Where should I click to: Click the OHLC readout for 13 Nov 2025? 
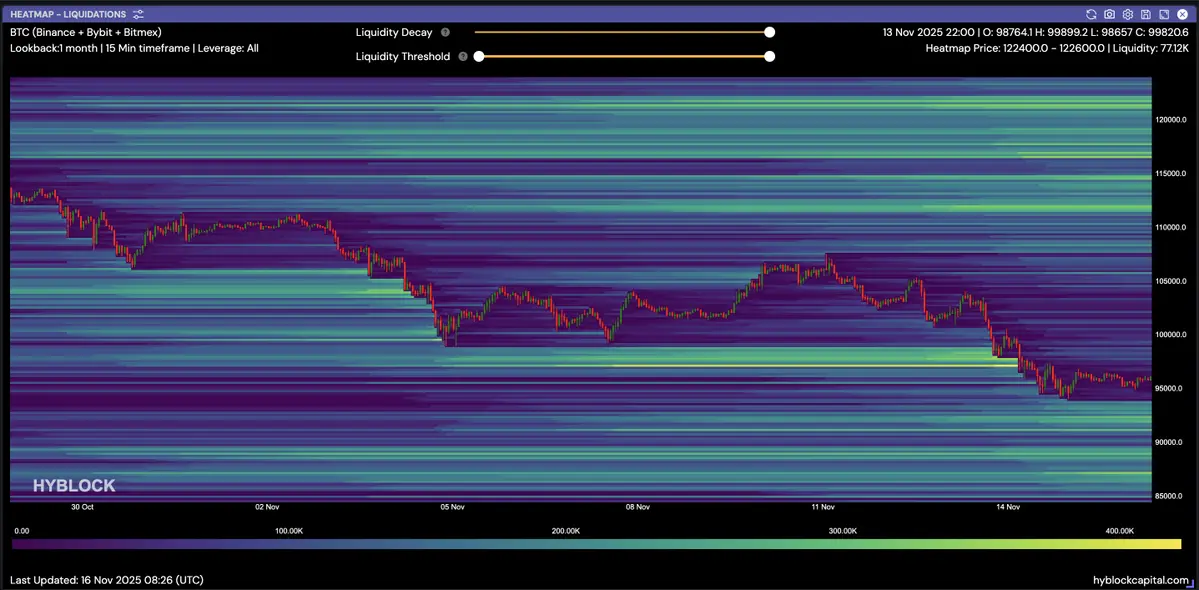click(1036, 32)
